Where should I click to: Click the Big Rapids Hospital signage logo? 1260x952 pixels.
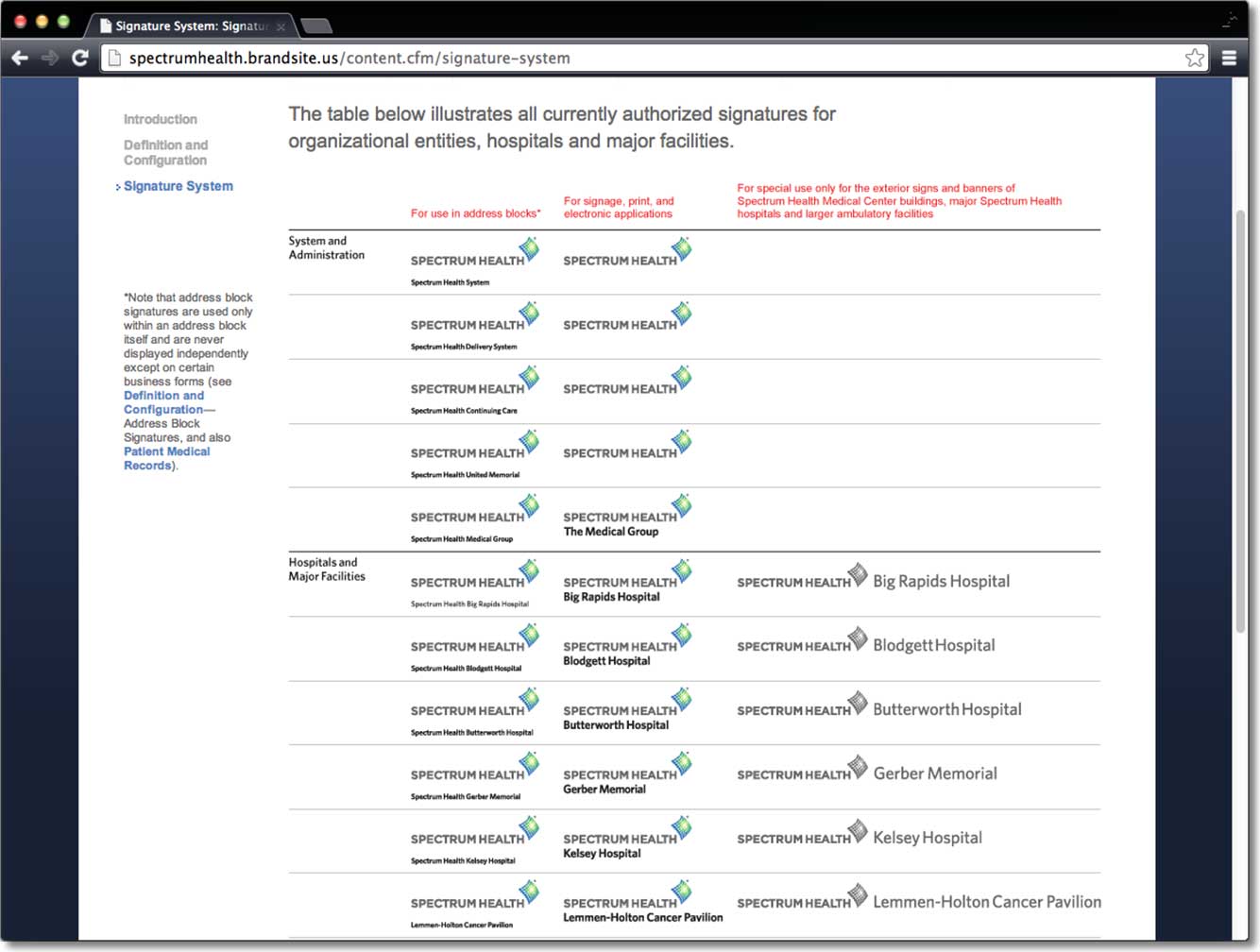point(628,582)
